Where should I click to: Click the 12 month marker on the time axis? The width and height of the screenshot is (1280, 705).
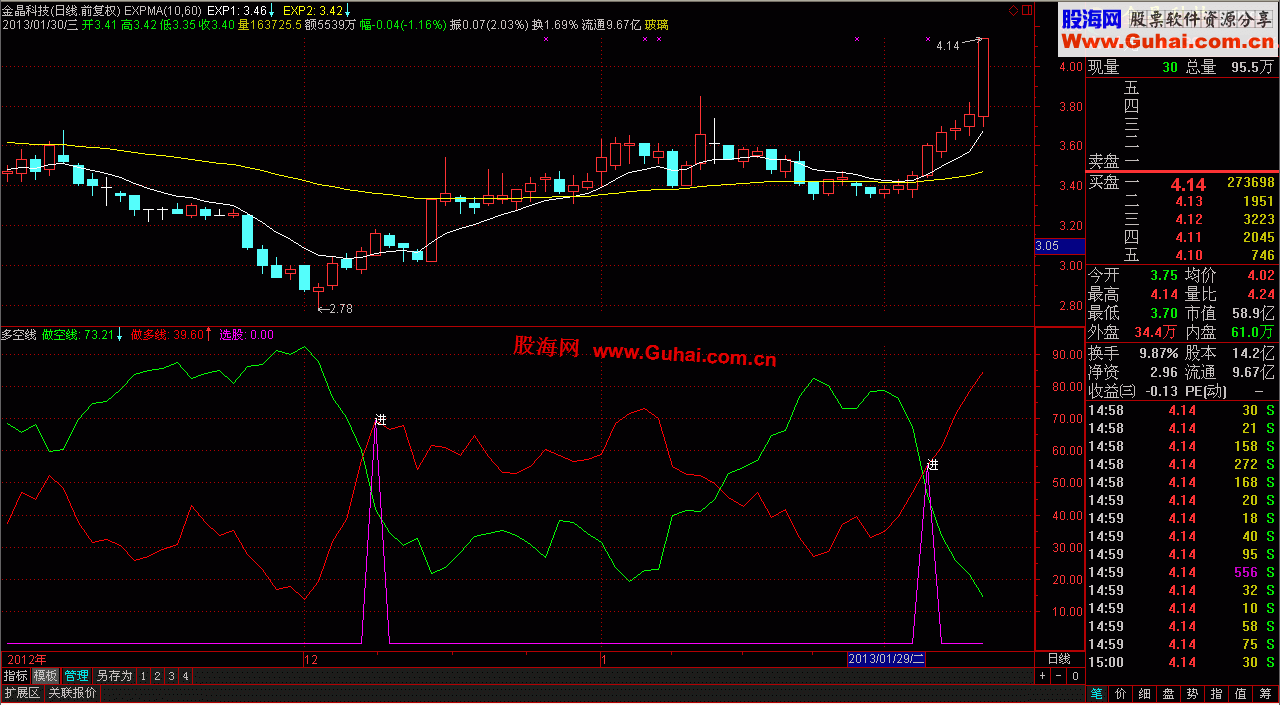click(x=311, y=659)
